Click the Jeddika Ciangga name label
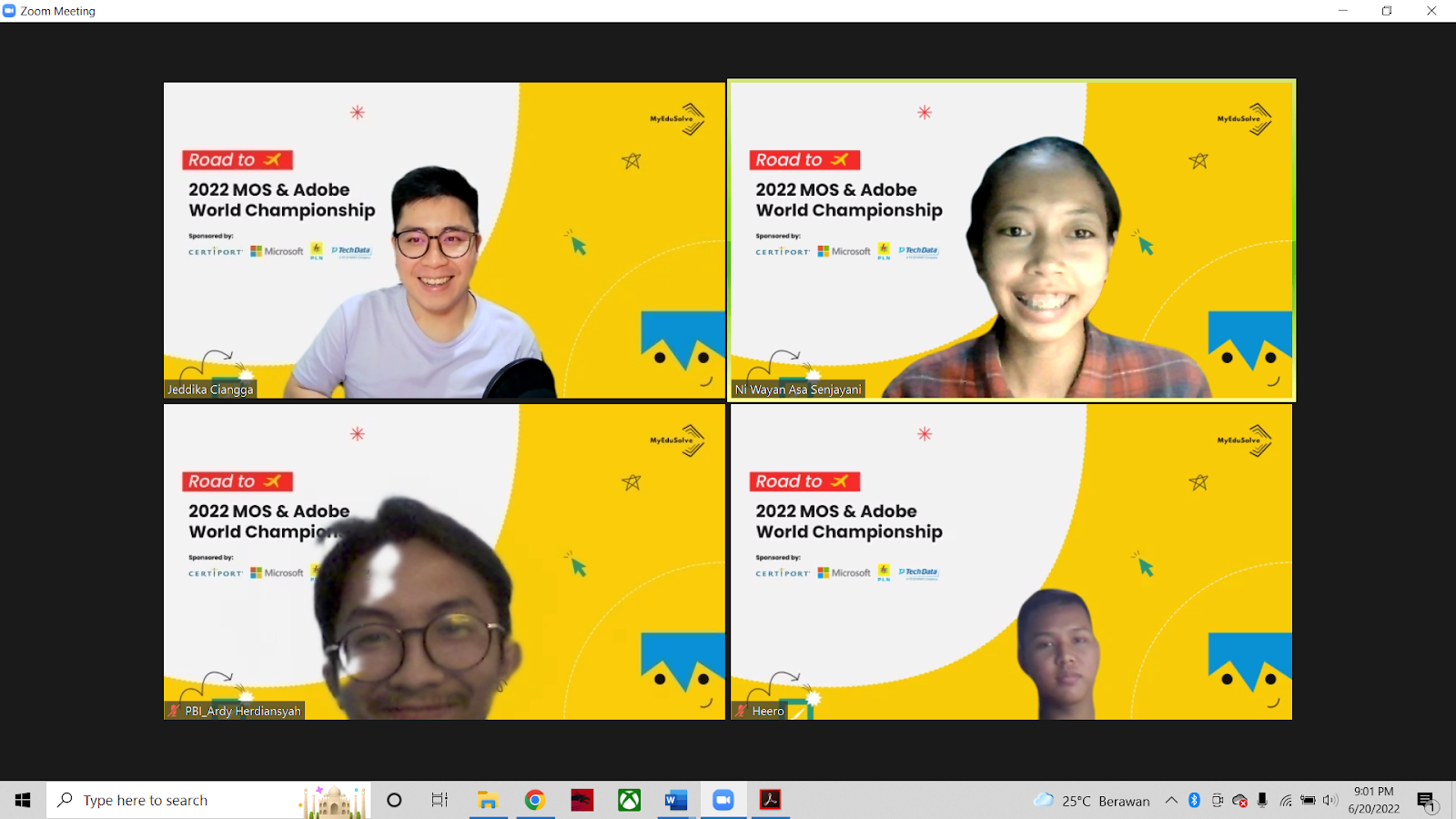Image resolution: width=1456 pixels, height=819 pixels. pos(210,389)
